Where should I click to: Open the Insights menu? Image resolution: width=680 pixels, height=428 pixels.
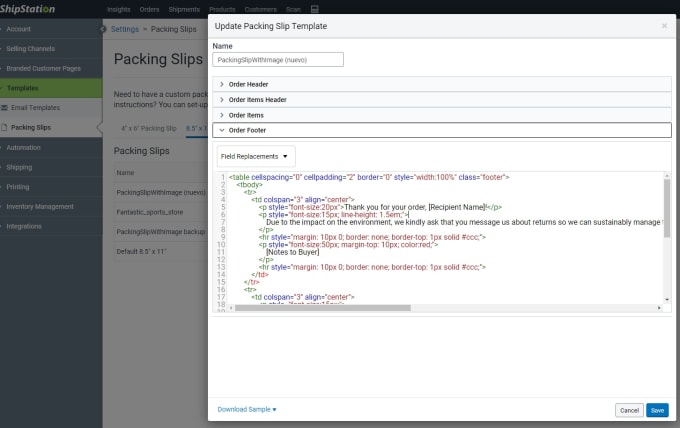coord(118,9)
